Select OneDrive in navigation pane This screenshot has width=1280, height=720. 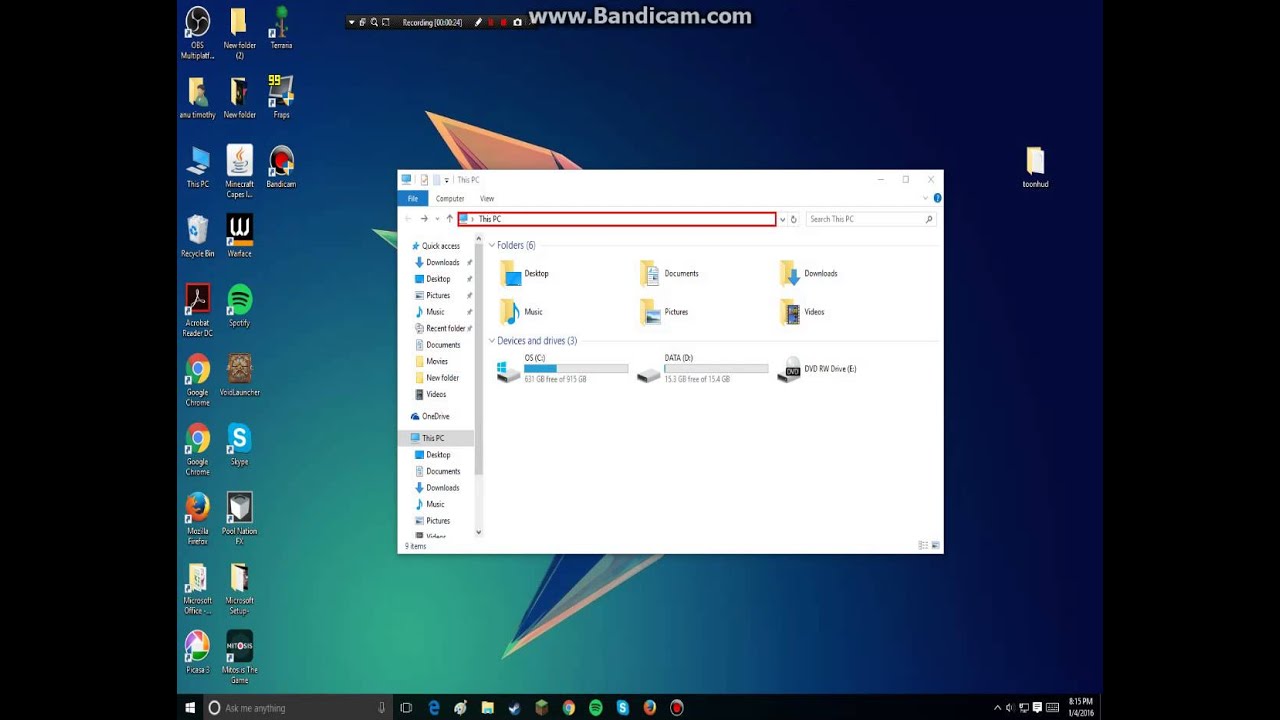(429, 416)
